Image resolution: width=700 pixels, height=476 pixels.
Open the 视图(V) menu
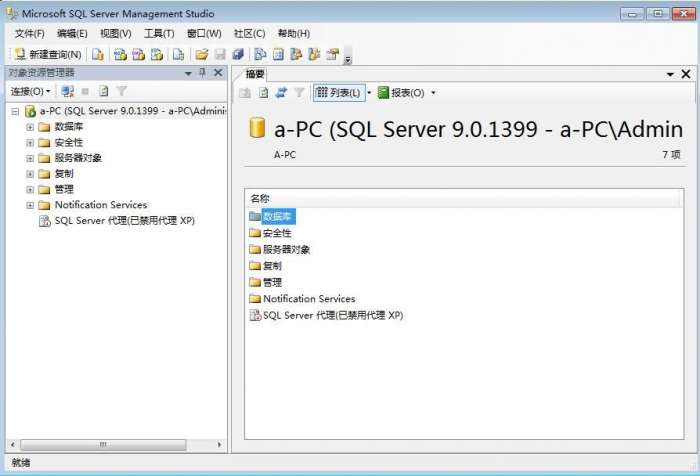116,34
